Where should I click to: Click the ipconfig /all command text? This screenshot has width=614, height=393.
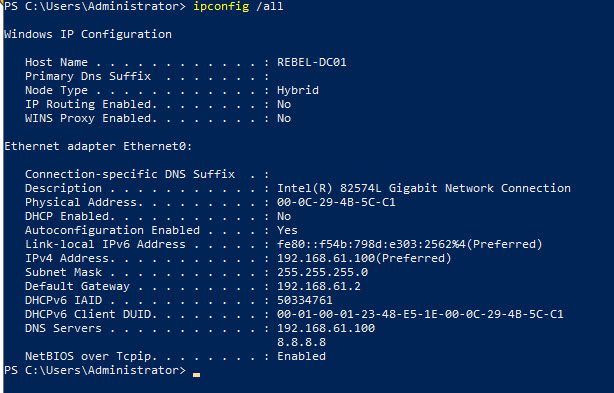238,7
